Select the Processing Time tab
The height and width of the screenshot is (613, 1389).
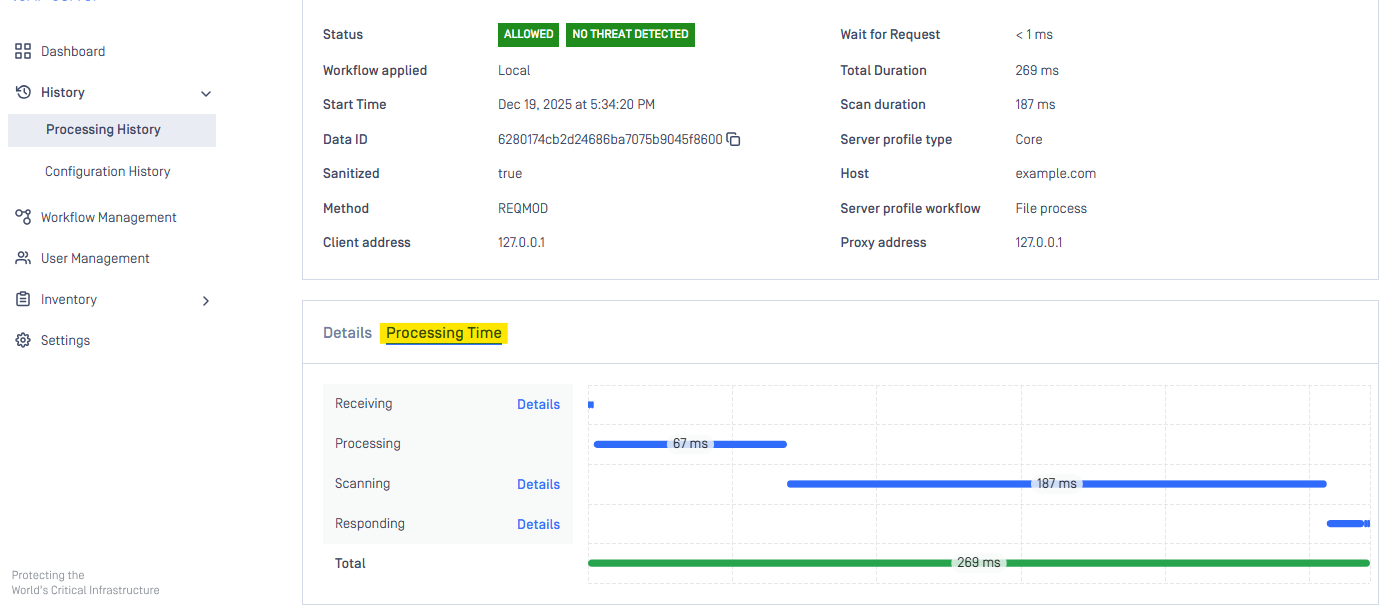tap(444, 333)
